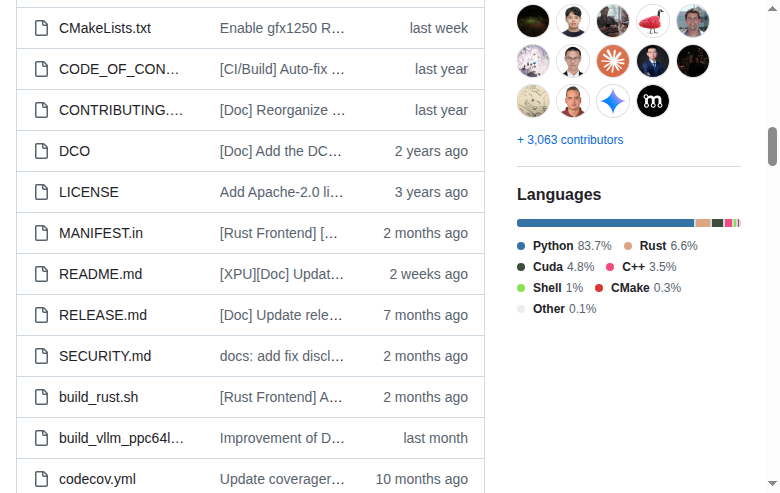This screenshot has height=493, width=780.
Task: Open the CODE_OF_CON… file
Action: pos(119,69)
